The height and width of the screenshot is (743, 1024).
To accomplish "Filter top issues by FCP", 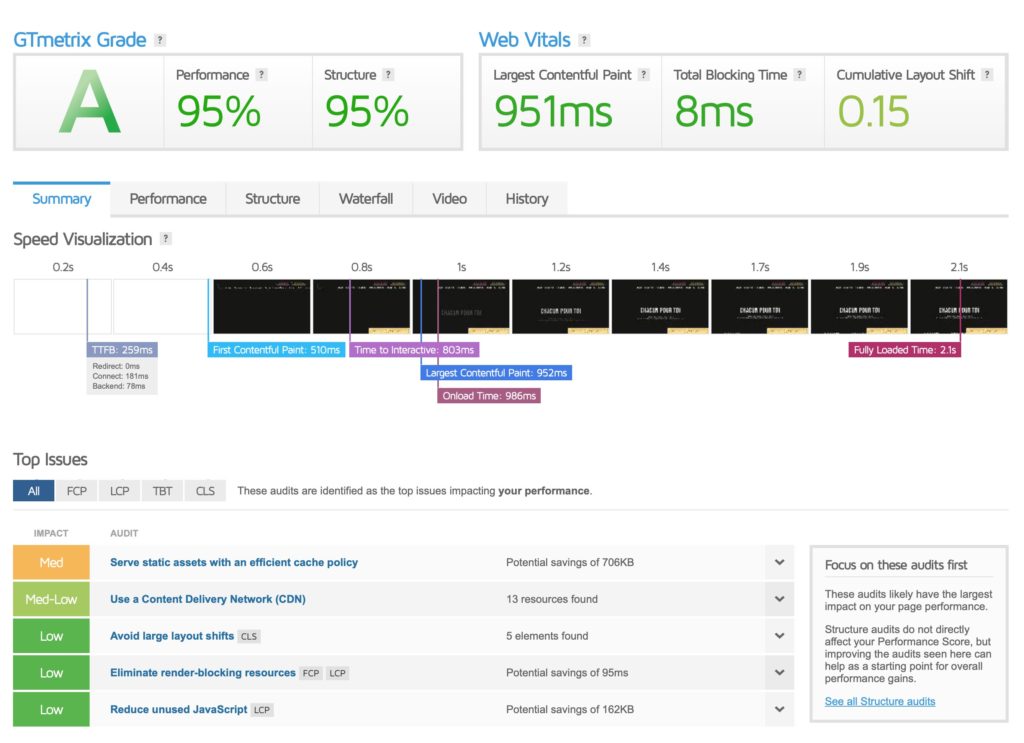I will 76,491.
